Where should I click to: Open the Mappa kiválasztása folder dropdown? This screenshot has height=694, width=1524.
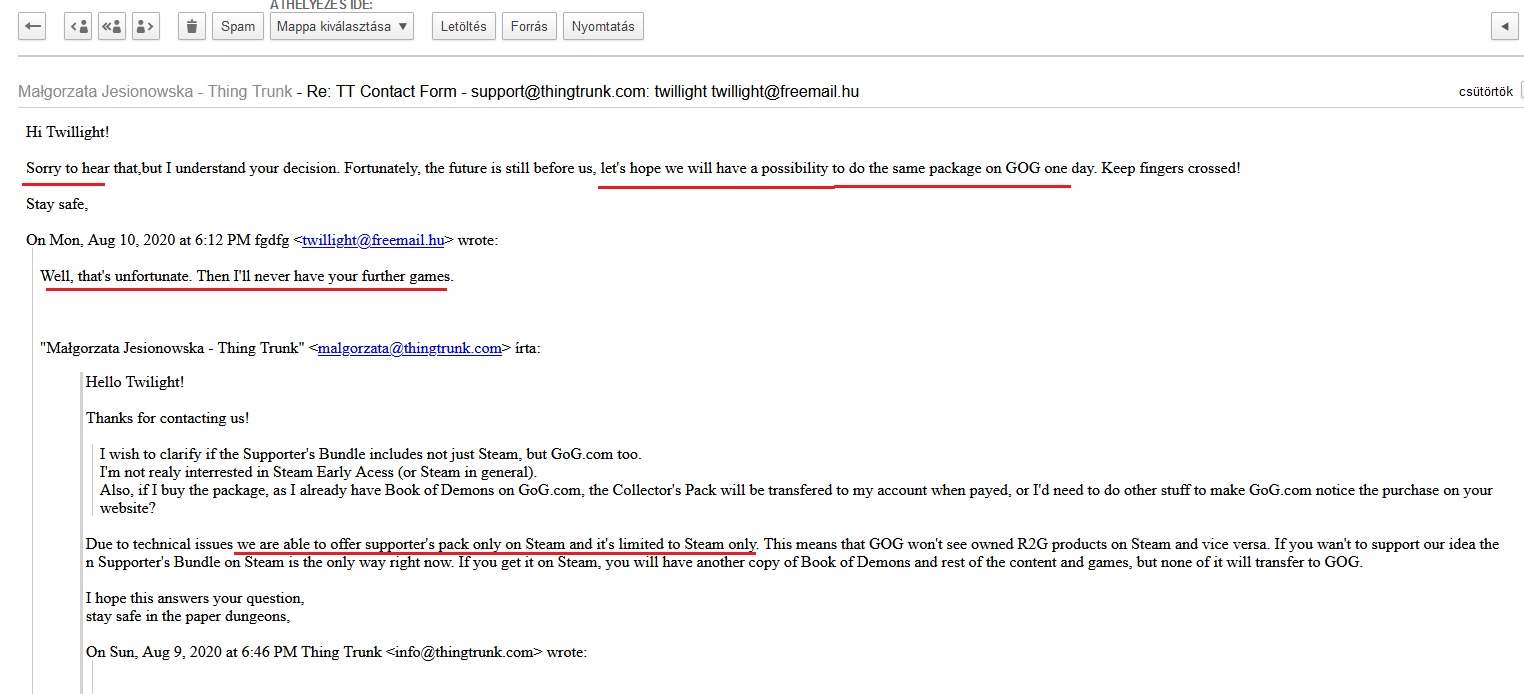[342, 27]
